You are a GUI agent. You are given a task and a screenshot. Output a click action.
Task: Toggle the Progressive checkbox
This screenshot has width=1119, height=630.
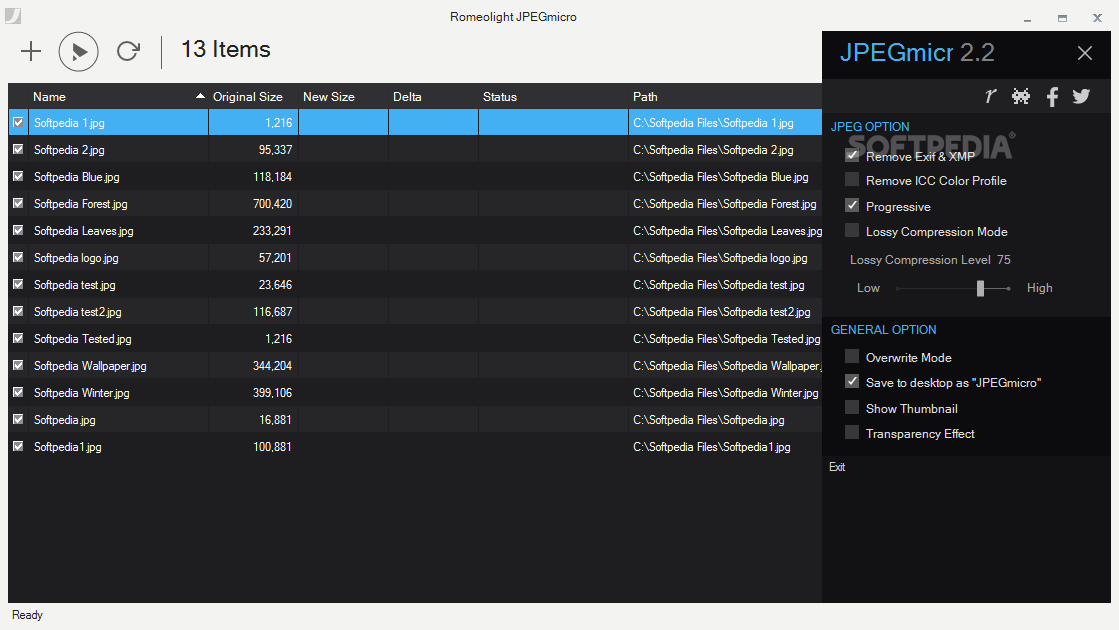click(x=852, y=205)
